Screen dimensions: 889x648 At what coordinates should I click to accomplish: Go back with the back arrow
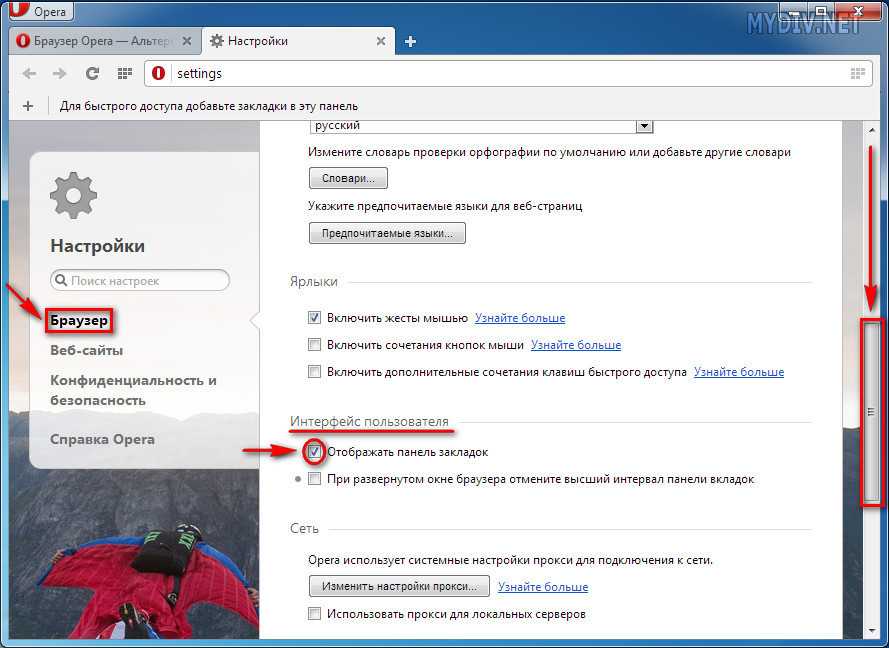coord(29,73)
